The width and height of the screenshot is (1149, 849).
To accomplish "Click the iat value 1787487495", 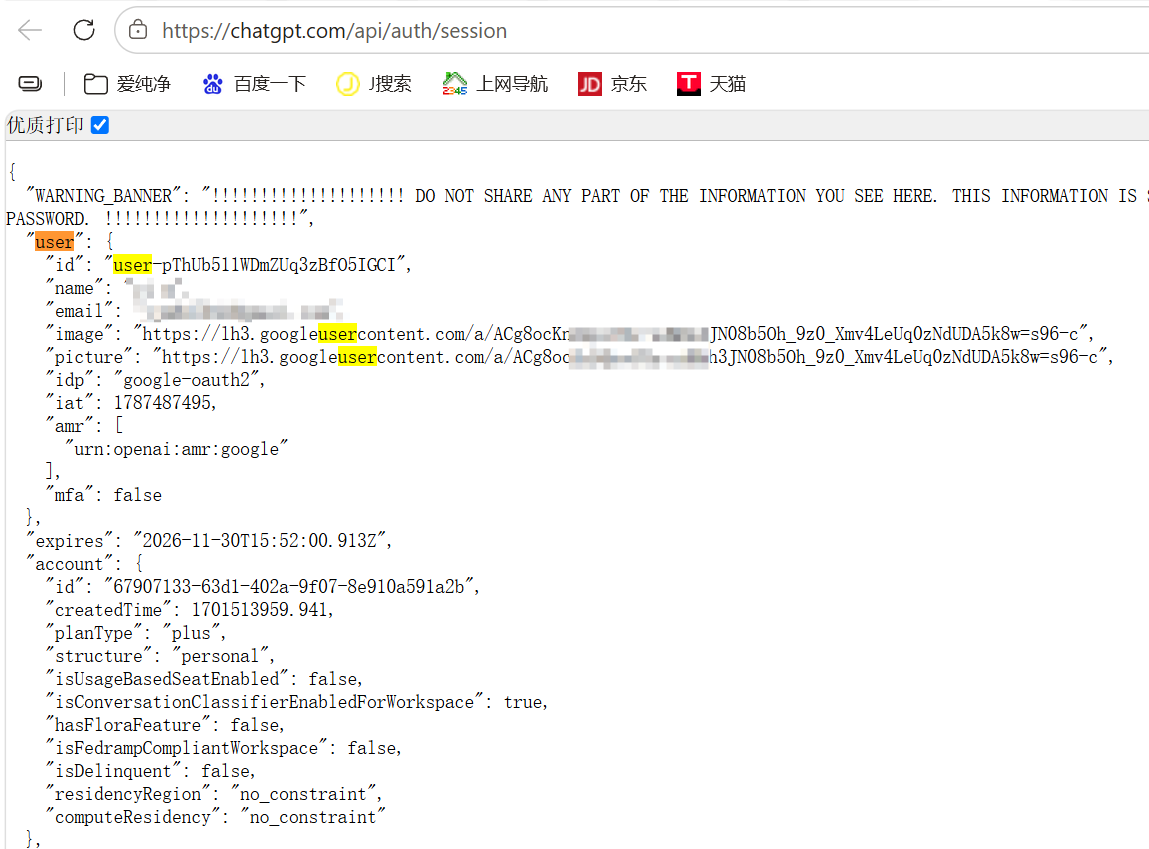I will 163,403.
